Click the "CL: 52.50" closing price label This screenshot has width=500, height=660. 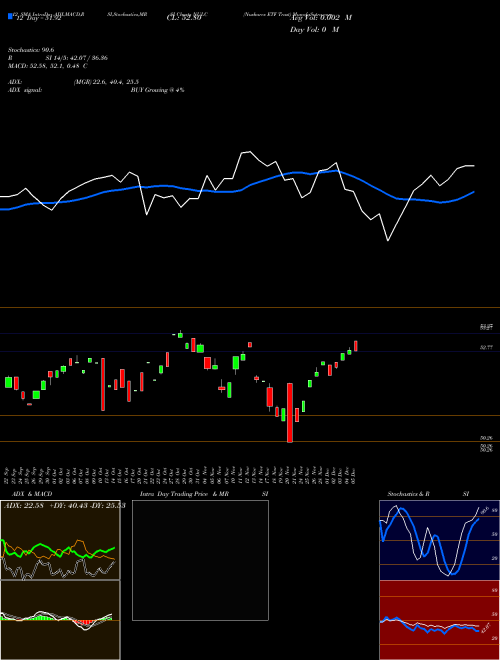tap(184, 18)
